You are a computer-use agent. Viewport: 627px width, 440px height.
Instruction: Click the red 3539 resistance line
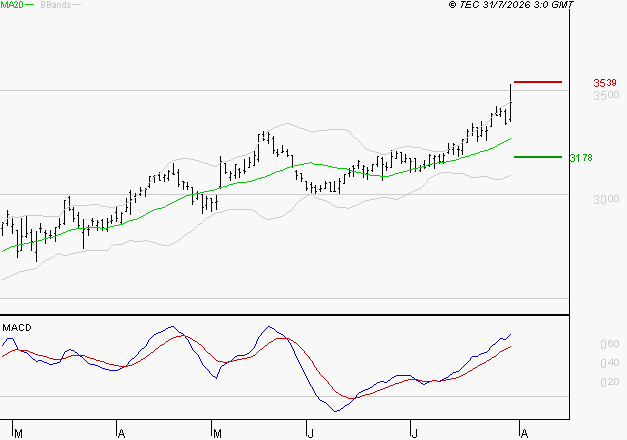[x=538, y=82]
